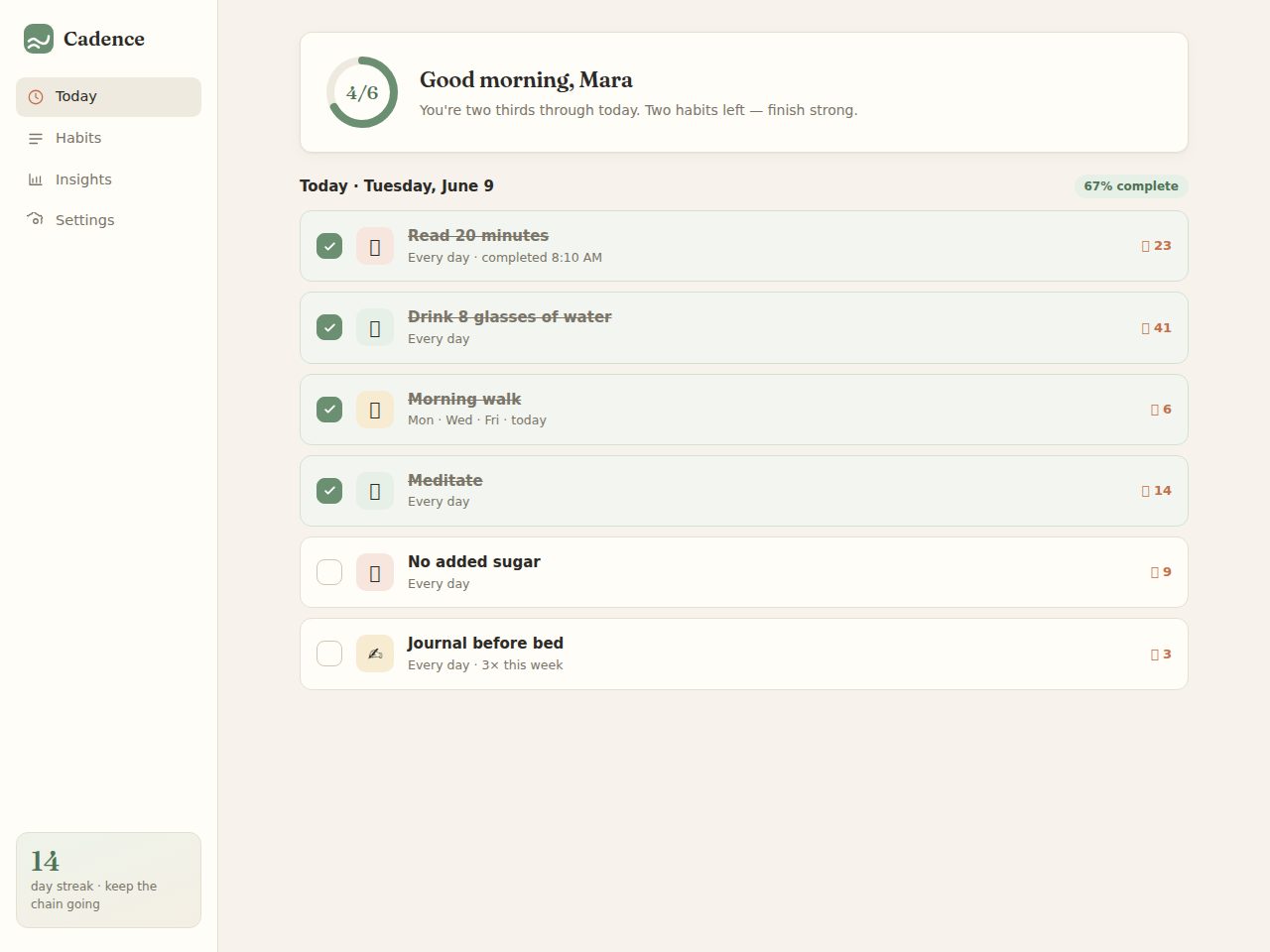Click the 9 streak badge on No added sugar

tap(1161, 572)
